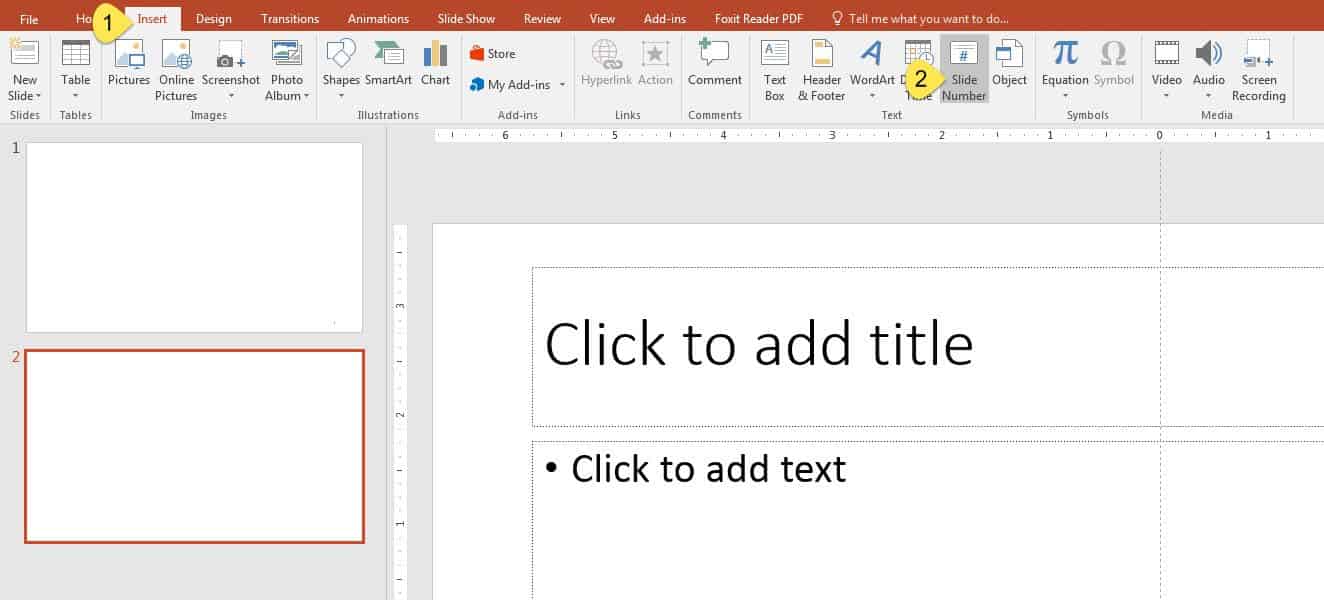Insert a Chart
The width and height of the screenshot is (1324, 600).
[435, 65]
